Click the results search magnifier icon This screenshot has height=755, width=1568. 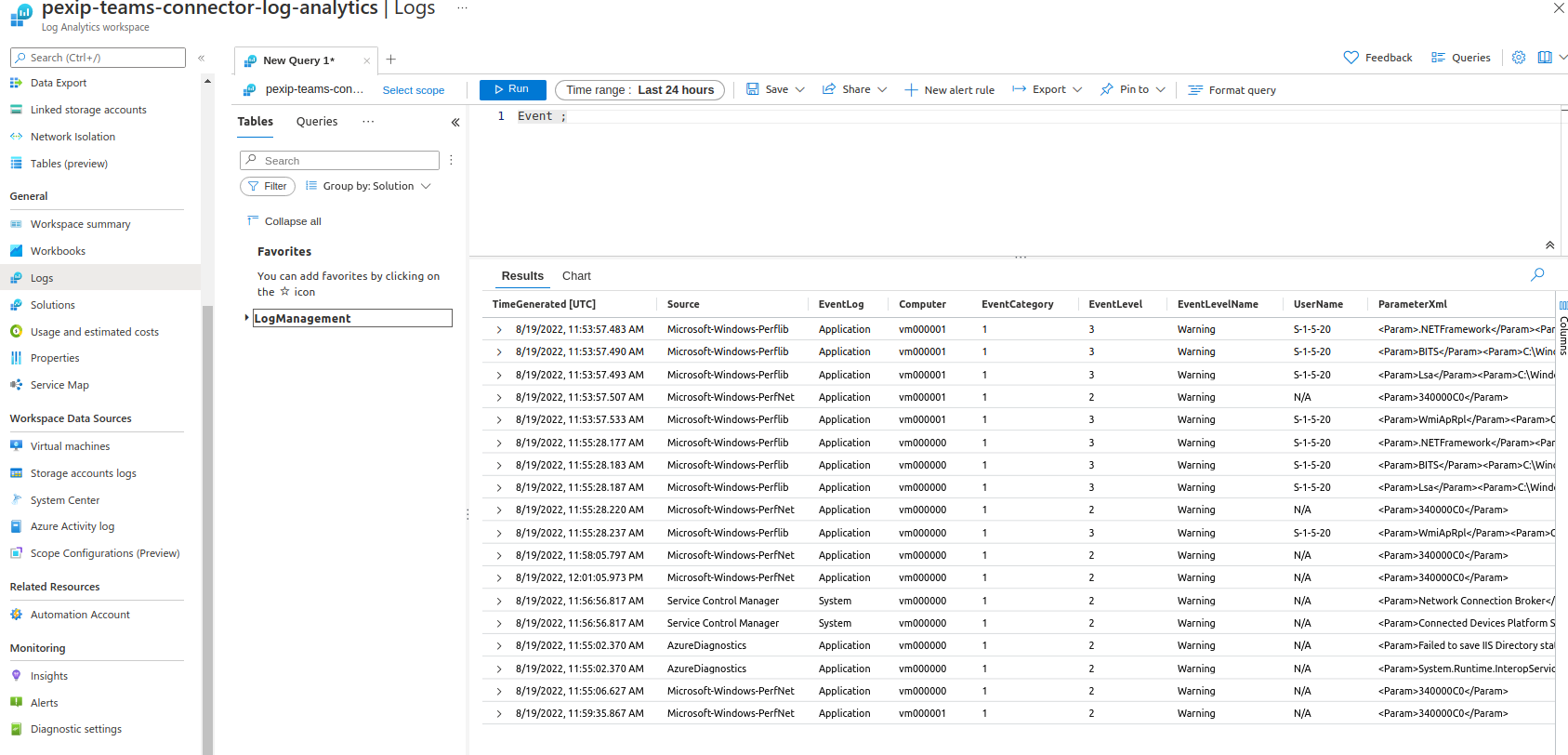tap(1537, 274)
